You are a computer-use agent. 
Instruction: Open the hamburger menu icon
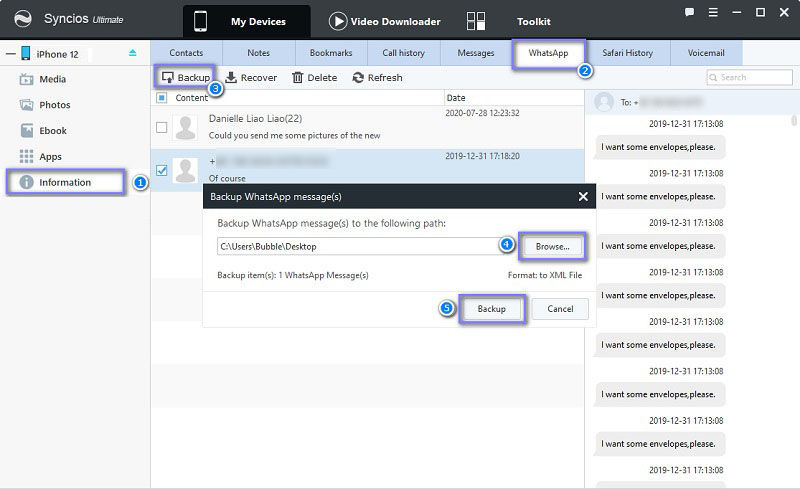(x=713, y=12)
